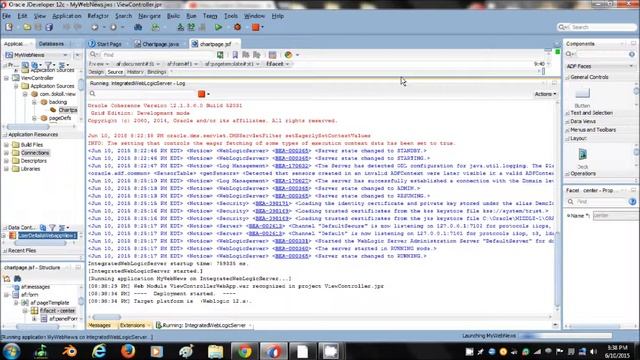Expand the Data Views palette section

pos(567,122)
